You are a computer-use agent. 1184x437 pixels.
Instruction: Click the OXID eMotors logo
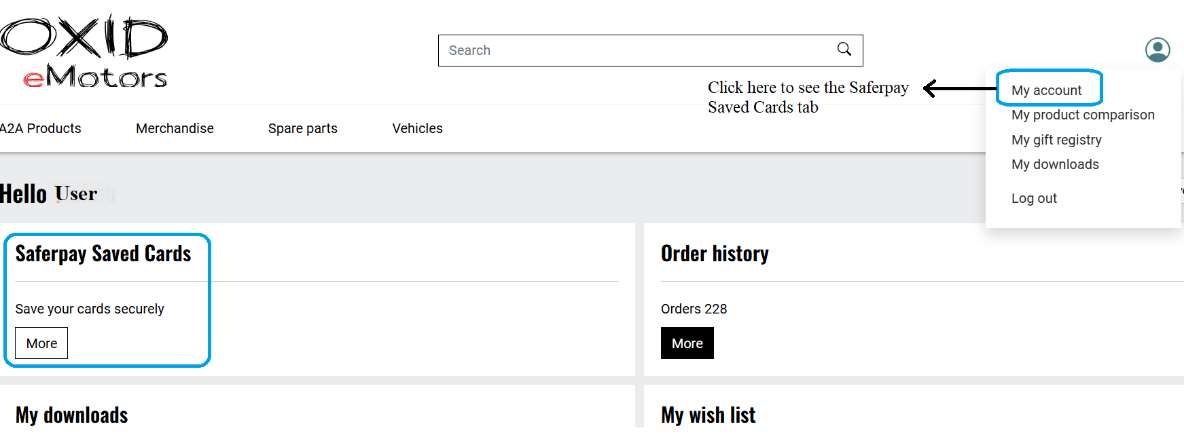click(x=84, y=52)
